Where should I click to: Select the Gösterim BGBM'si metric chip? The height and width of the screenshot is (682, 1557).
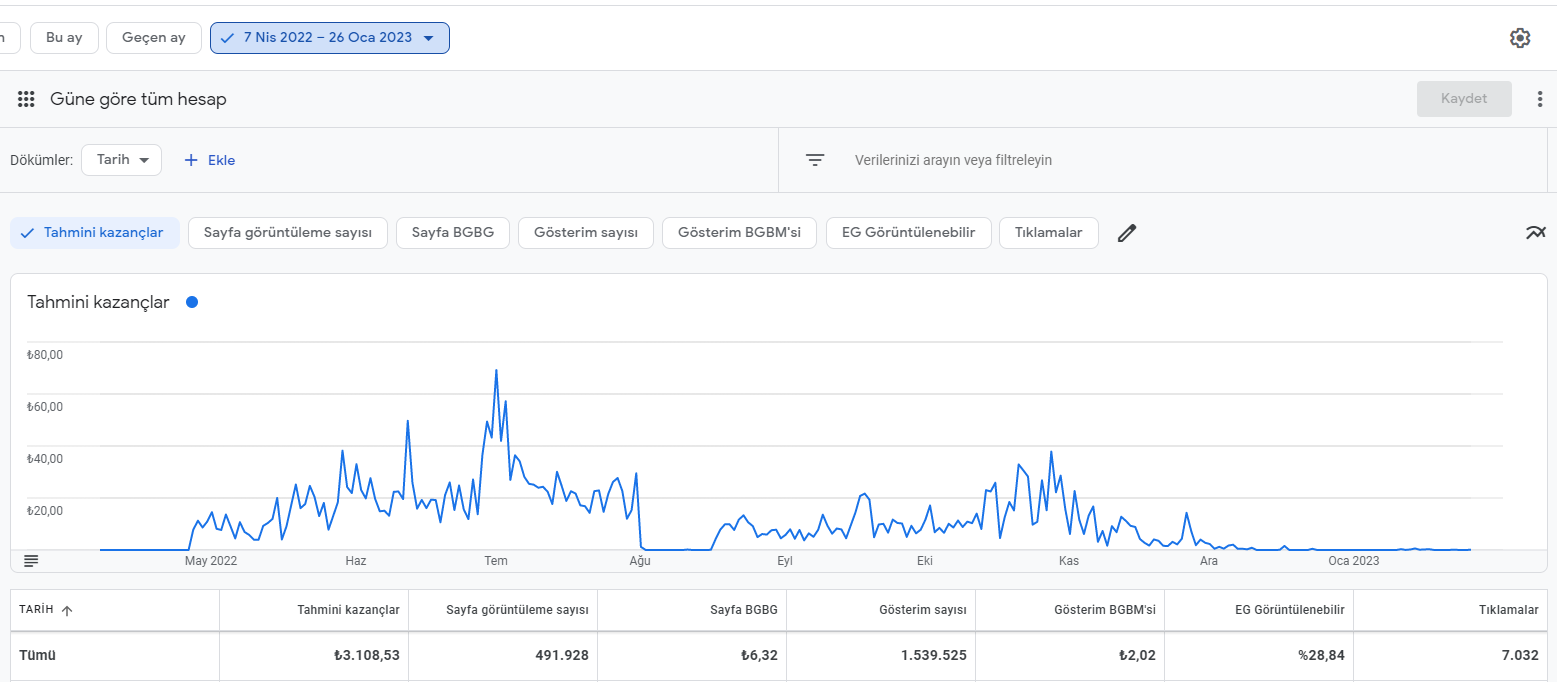(739, 233)
